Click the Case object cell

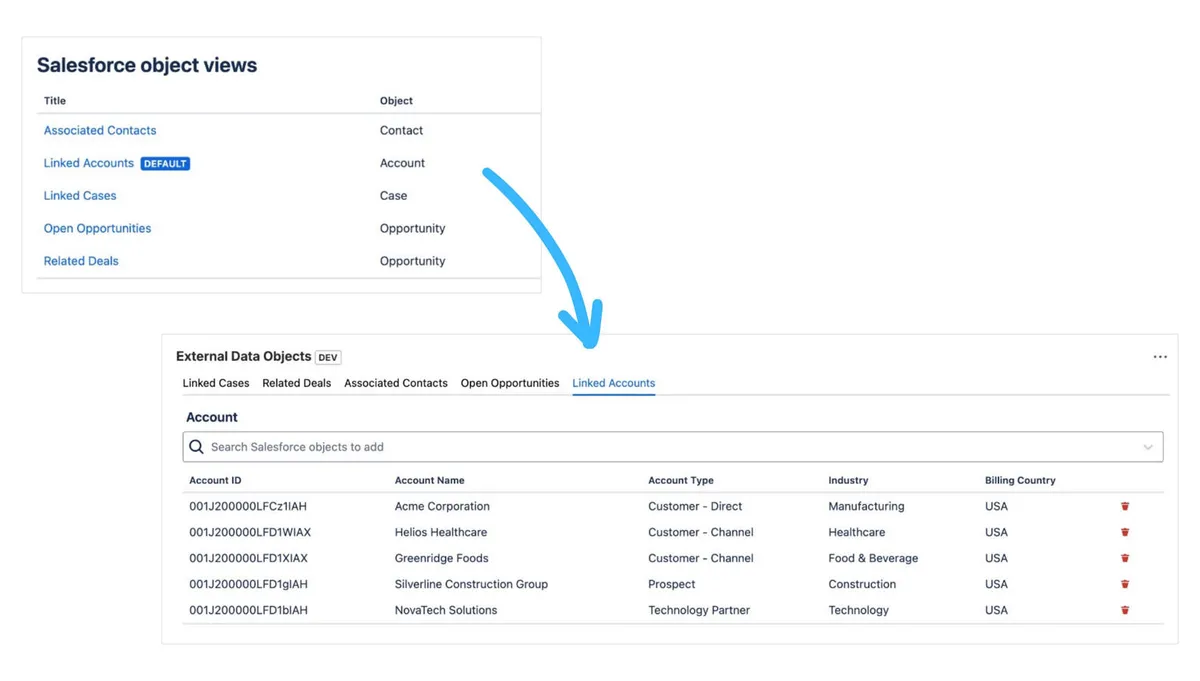[393, 196]
